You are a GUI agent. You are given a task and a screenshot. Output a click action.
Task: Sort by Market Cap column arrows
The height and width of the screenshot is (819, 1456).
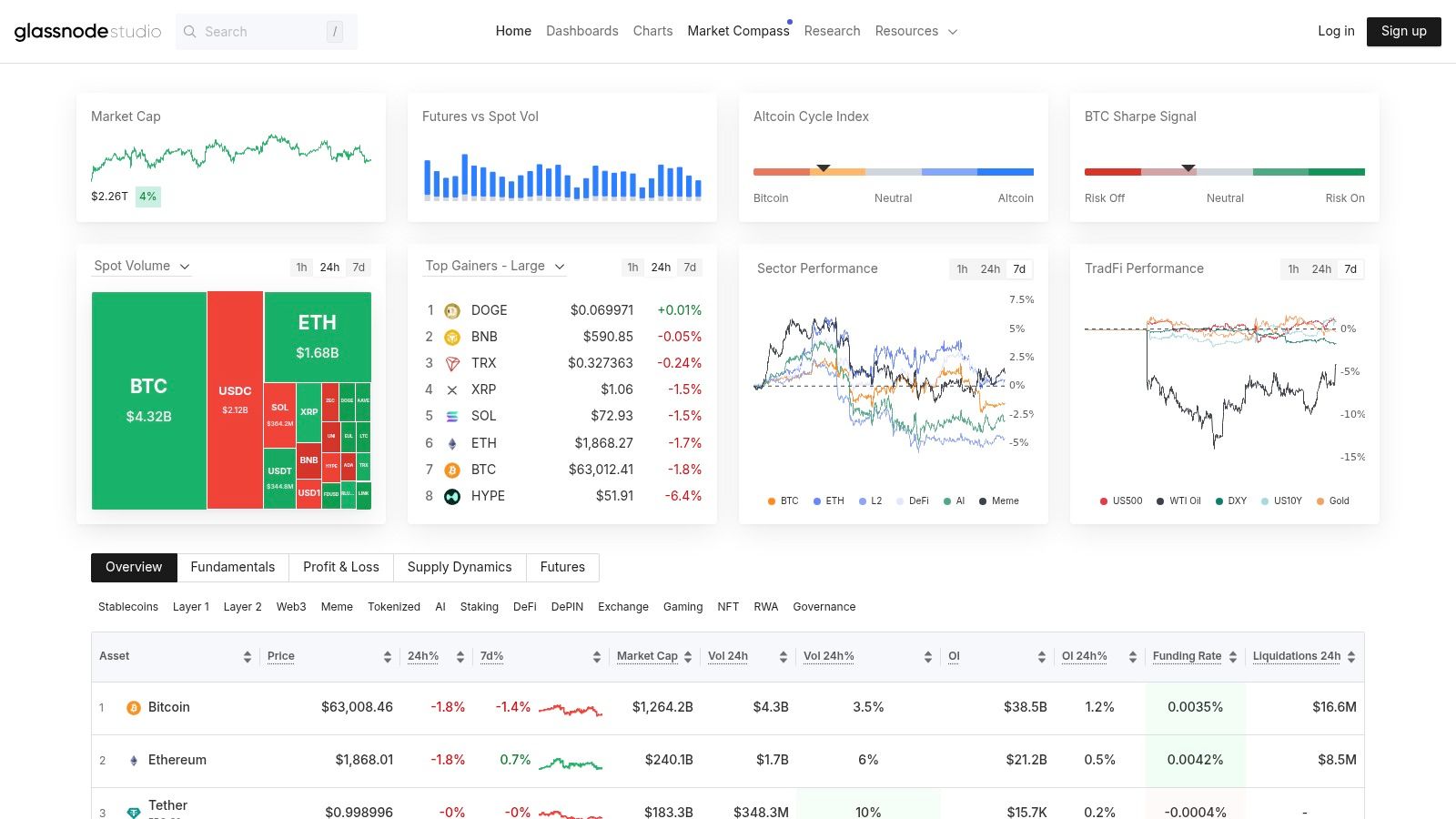[x=688, y=657]
